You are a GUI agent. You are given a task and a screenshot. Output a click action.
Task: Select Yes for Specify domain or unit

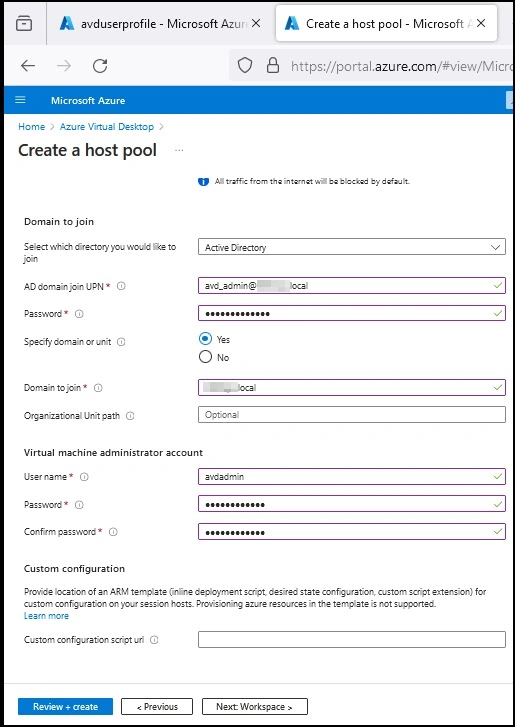(205, 339)
